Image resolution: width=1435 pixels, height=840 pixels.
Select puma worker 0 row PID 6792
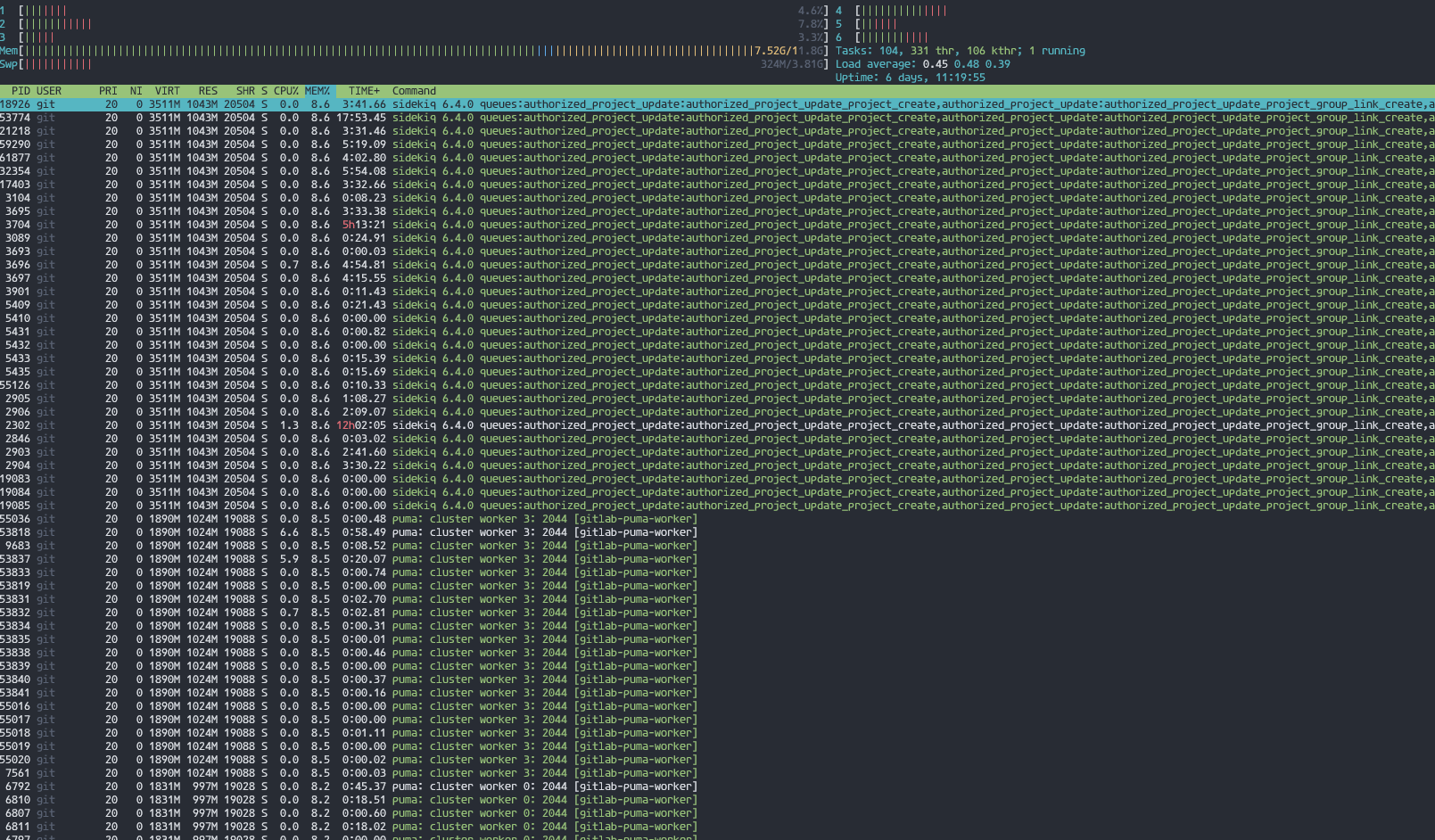coord(717,786)
